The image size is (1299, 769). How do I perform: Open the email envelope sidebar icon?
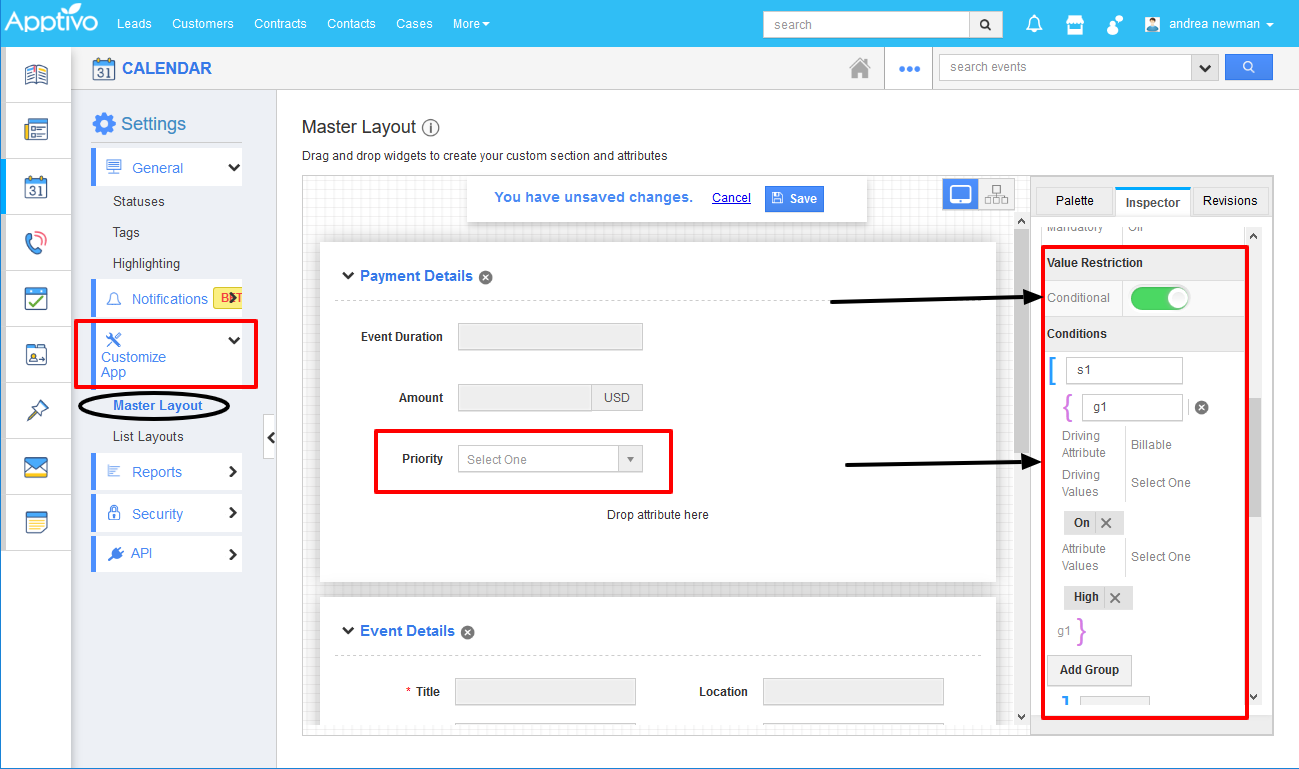[x=36, y=467]
